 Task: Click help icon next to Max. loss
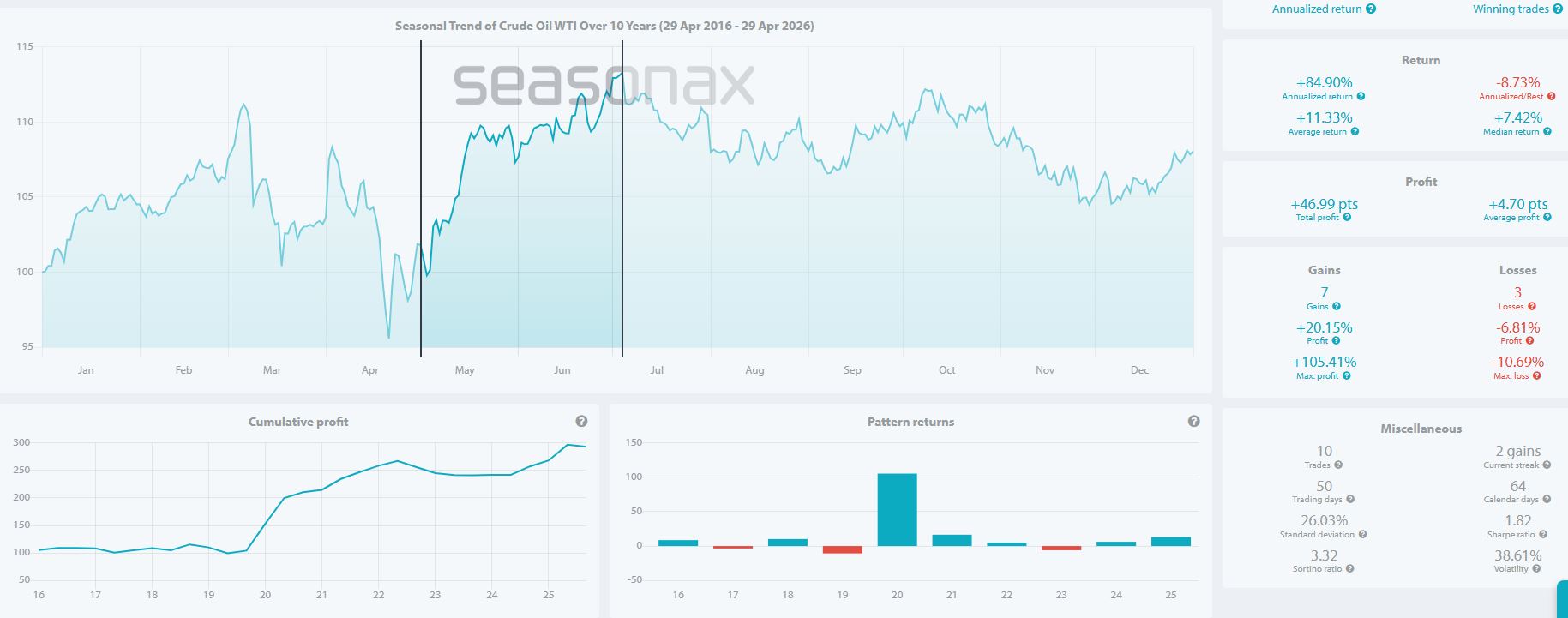tap(1536, 375)
